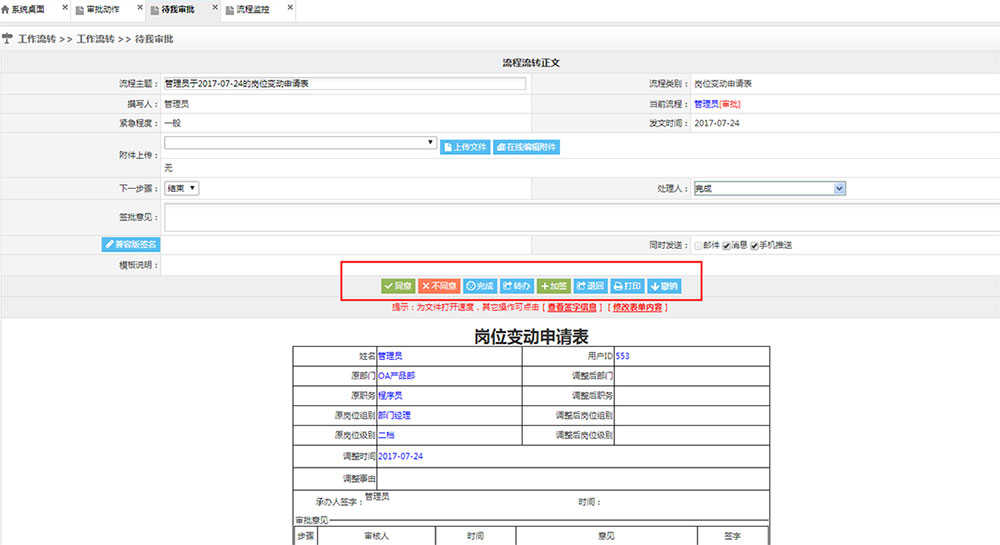
Task: Click into the 签批意见 comment field
Action: pos(580,217)
